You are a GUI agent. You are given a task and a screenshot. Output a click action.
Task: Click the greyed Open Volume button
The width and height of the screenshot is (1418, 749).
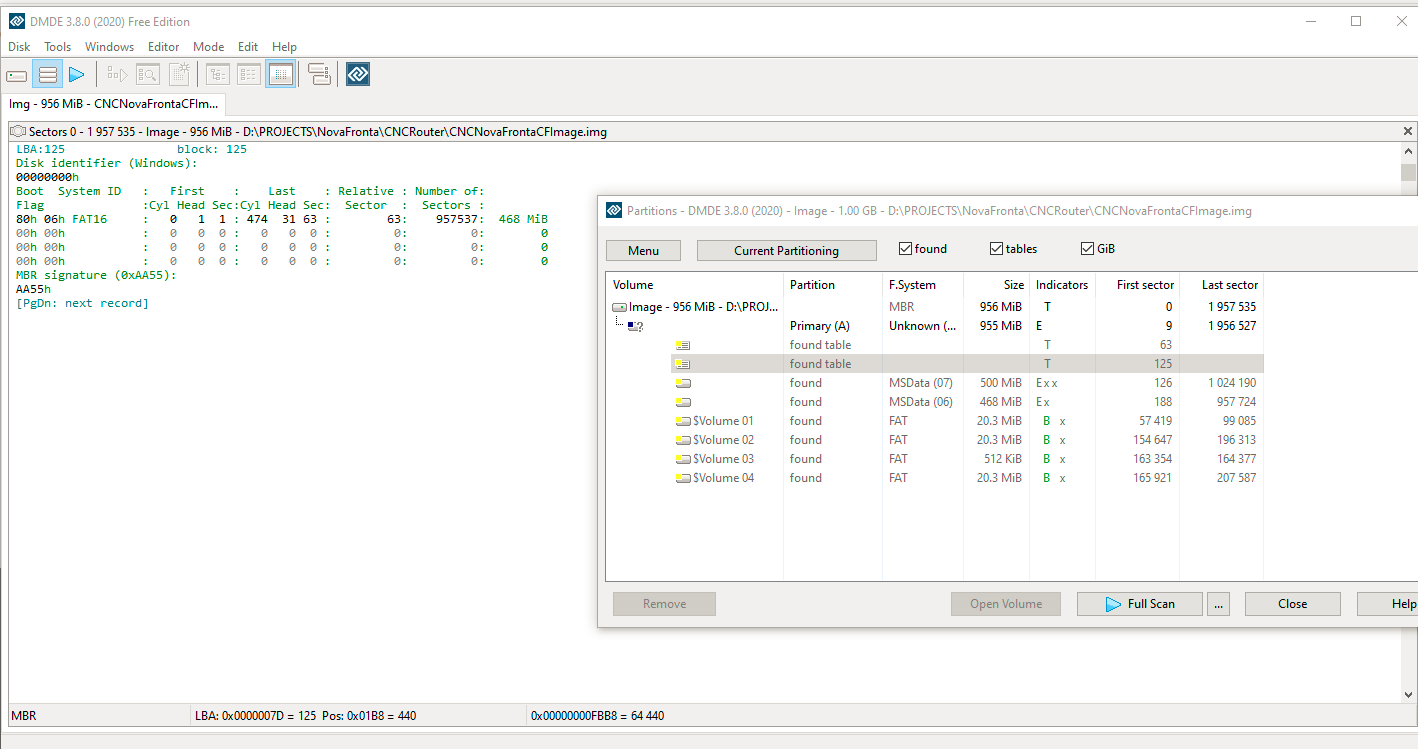[x=1006, y=604]
